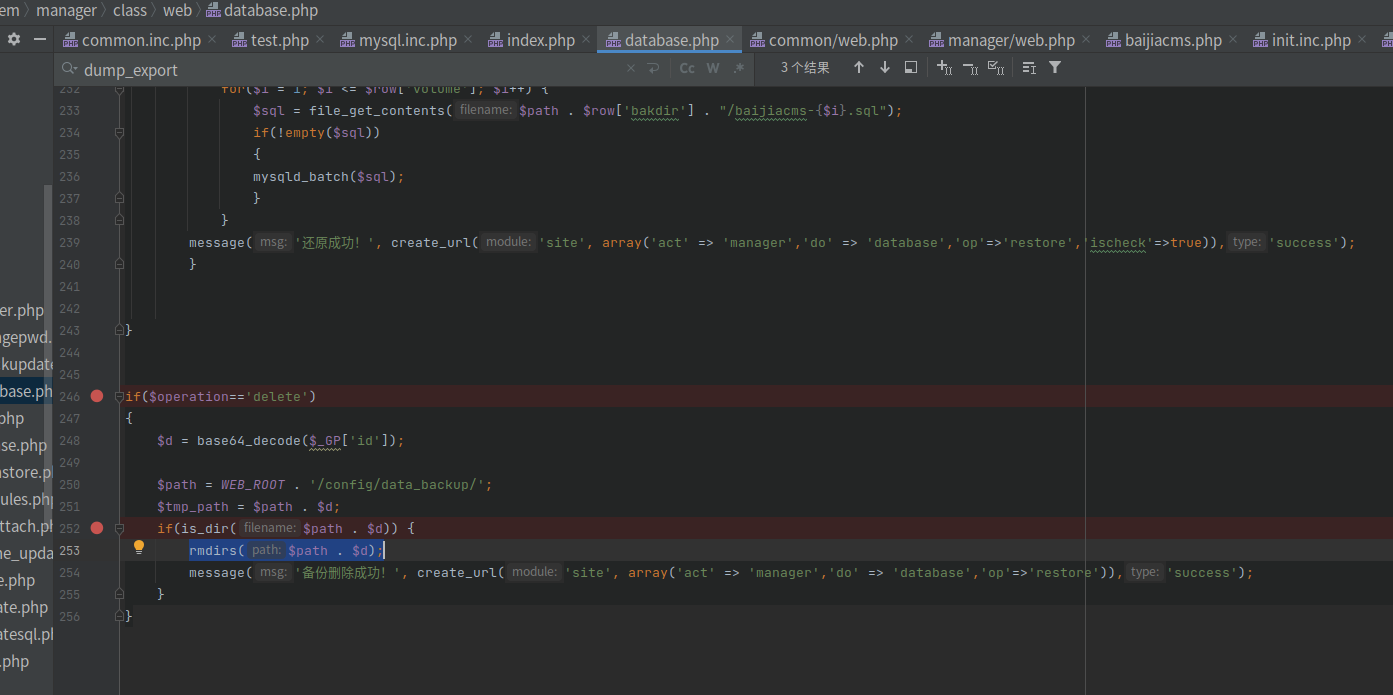
Task: Click the "3个结果" results count
Action: pyautogui.click(x=805, y=68)
